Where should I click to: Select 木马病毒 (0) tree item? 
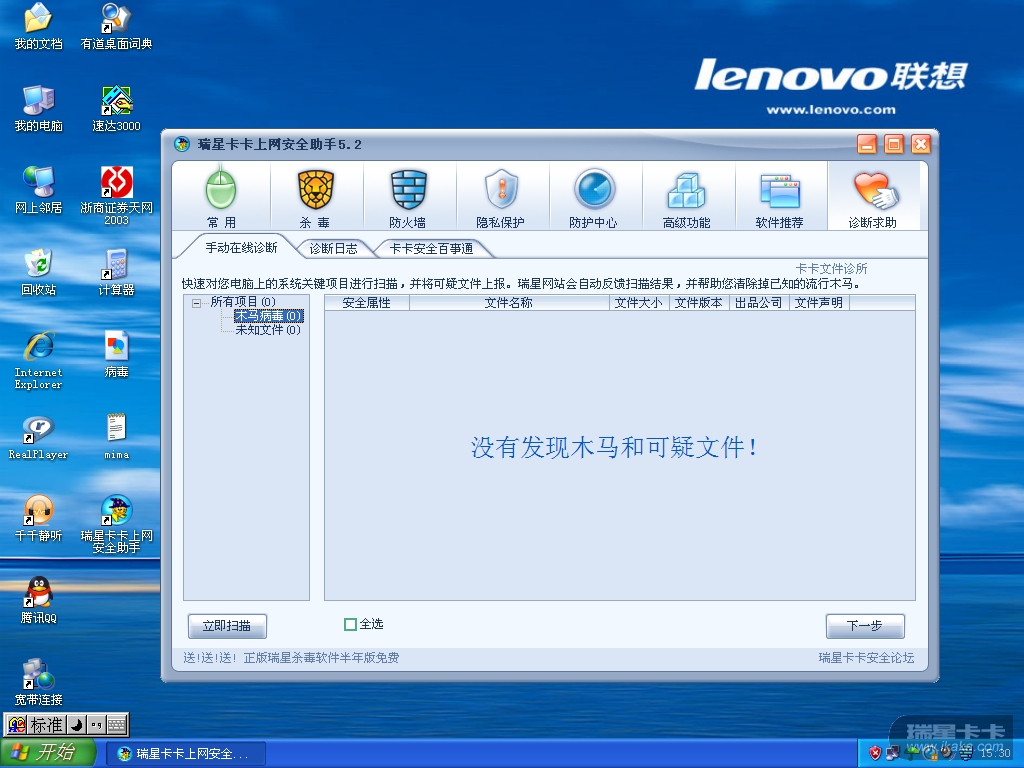[x=268, y=316]
